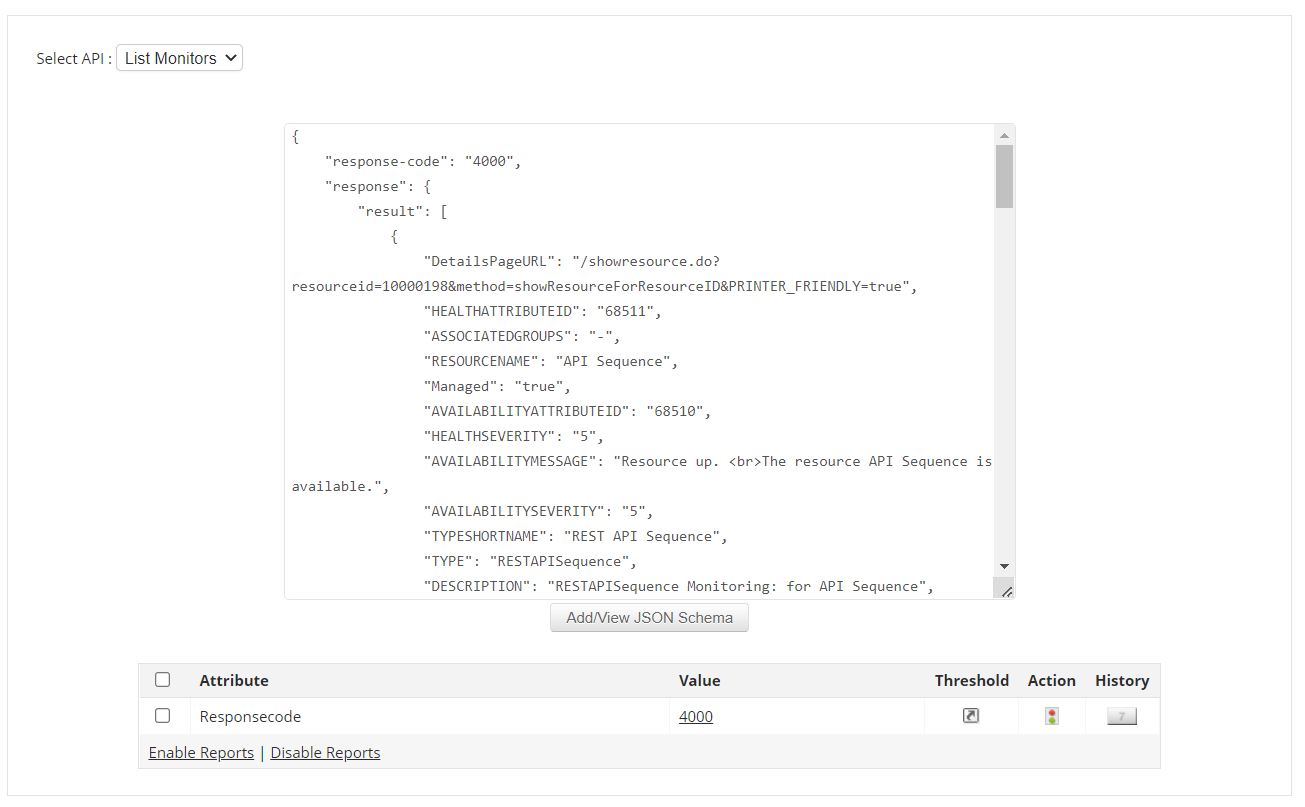Click Add/View JSON Schema
Viewport: 1305px width, 807px height.
648,617
